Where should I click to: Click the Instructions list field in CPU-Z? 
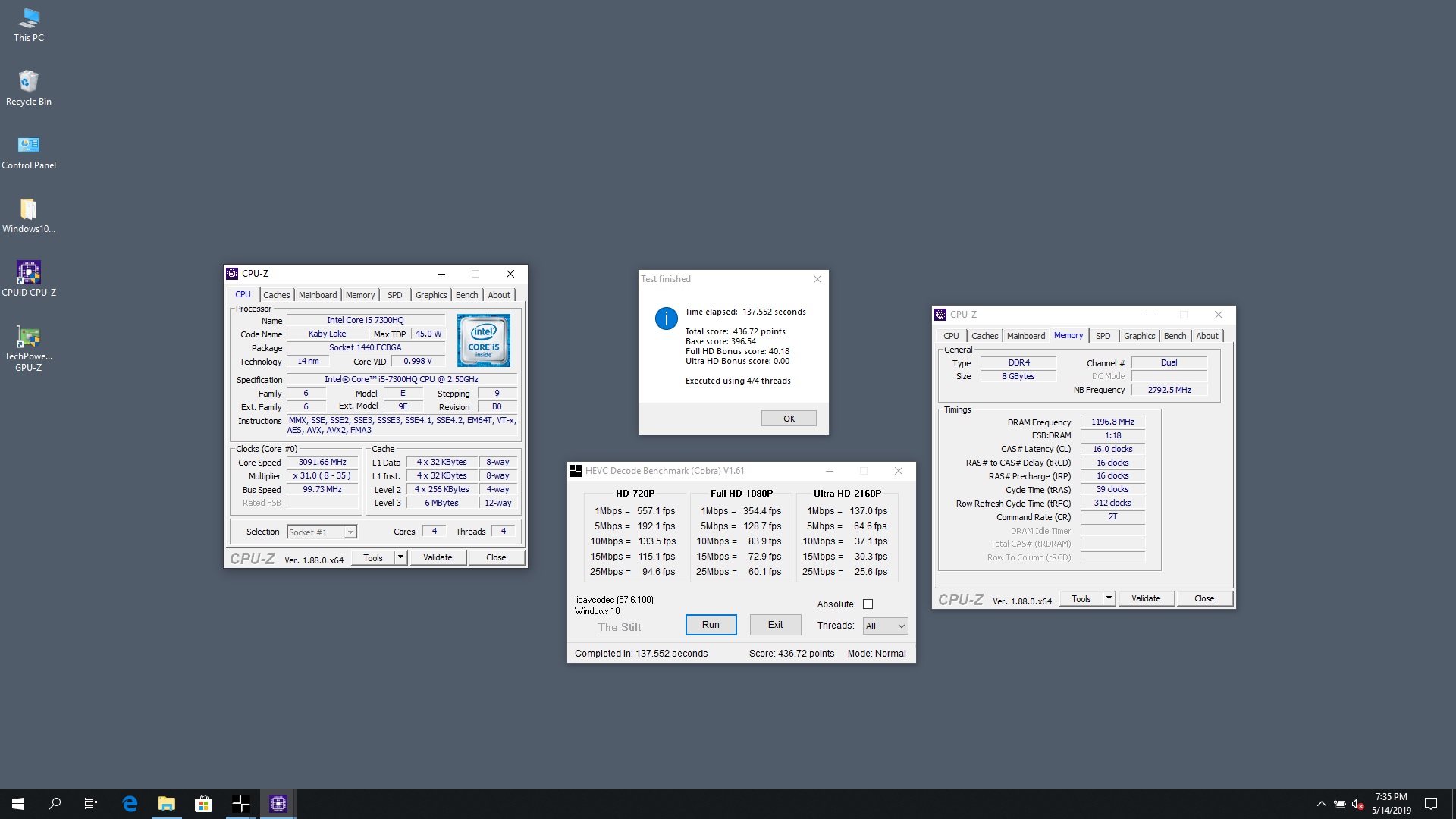click(402, 425)
